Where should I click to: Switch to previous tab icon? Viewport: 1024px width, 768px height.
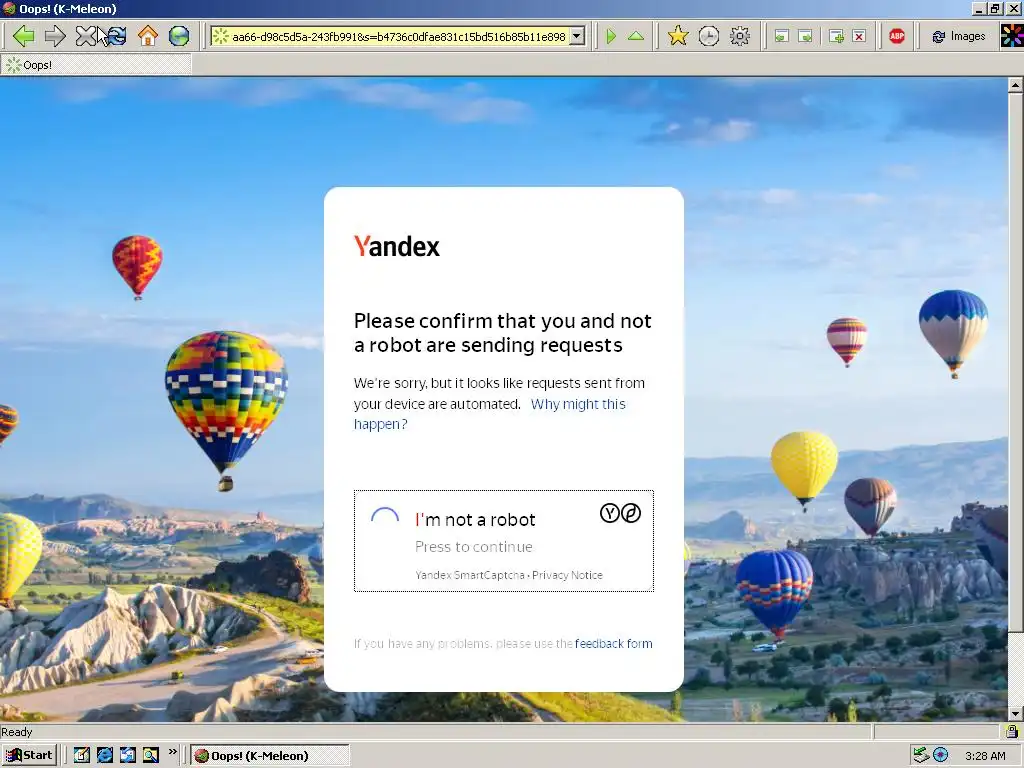[781, 37]
